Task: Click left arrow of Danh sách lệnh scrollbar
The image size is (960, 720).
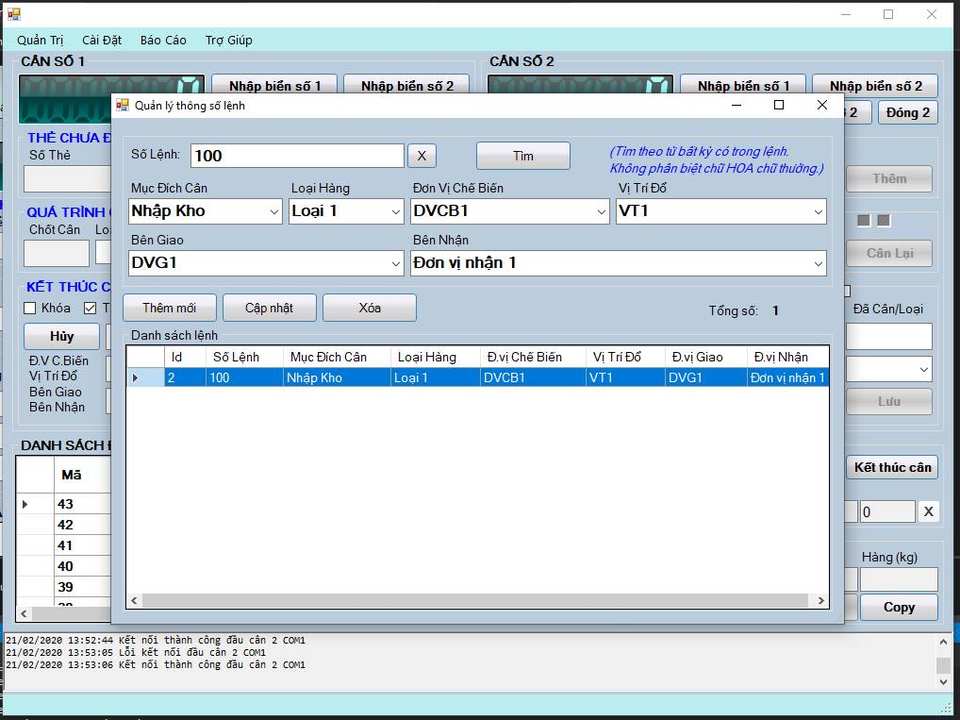Action: pyautogui.click(x=134, y=601)
